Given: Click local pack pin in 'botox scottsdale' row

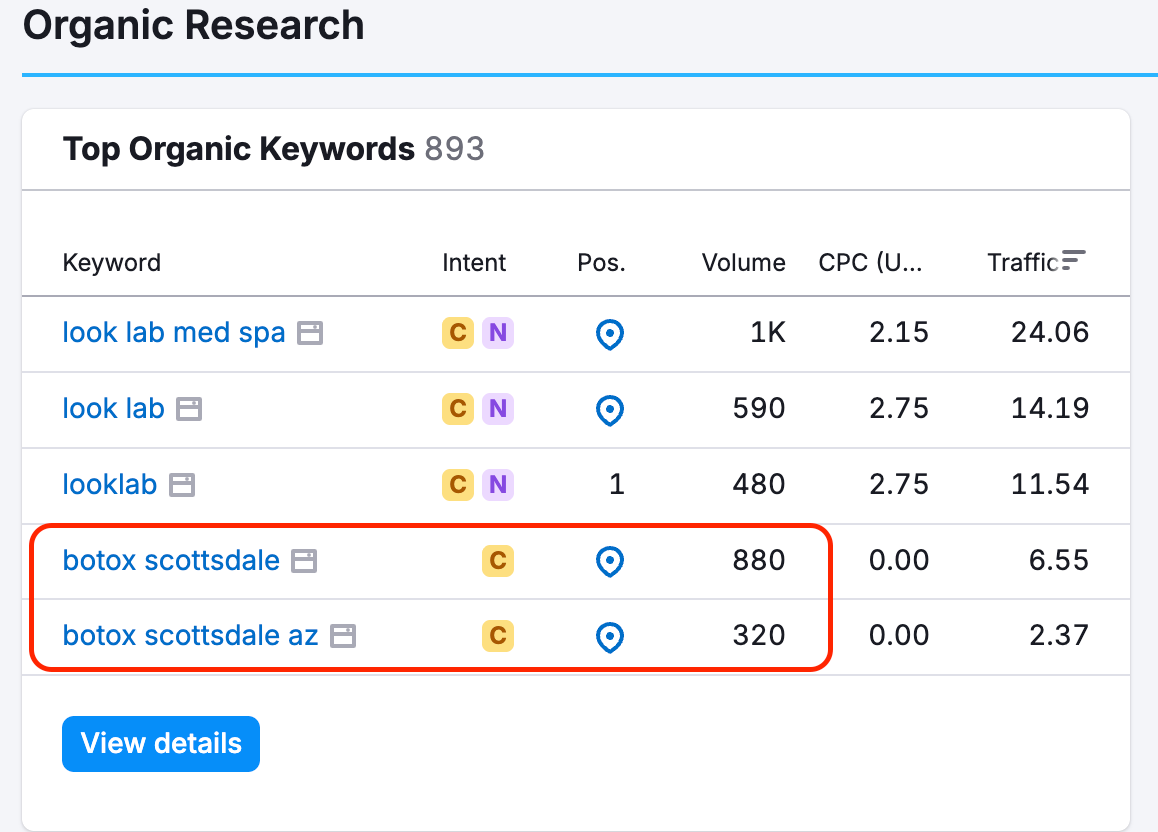Looking at the screenshot, I should point(609,562).
